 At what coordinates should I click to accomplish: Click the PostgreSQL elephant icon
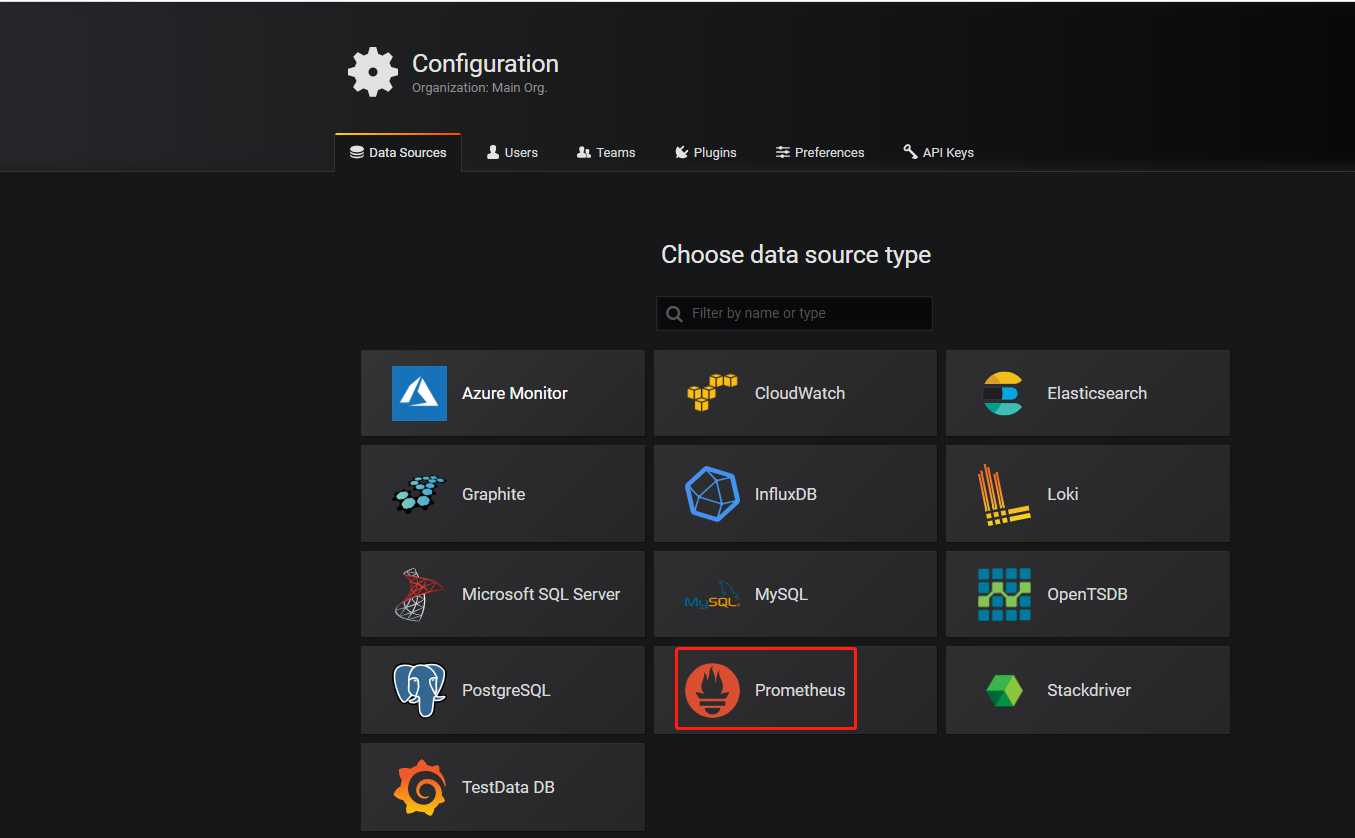pos(419,690)
